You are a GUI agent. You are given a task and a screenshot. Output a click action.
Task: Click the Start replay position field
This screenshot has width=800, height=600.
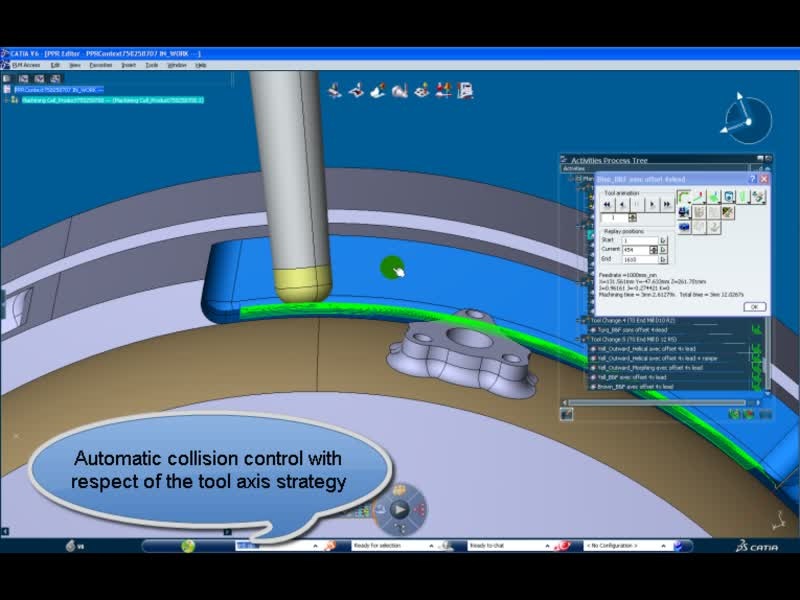(640, 240)
